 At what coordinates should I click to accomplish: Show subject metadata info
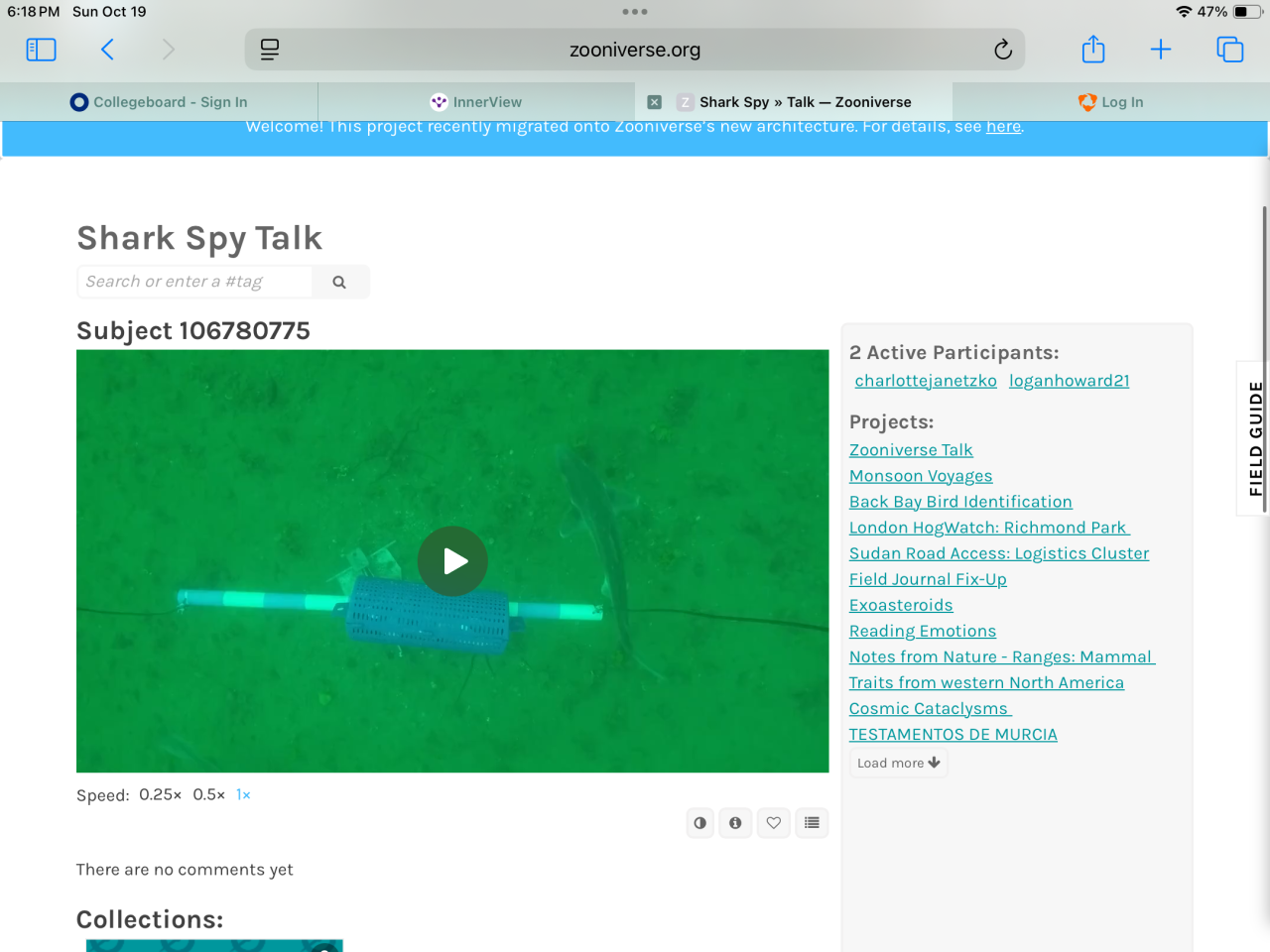click(x=735, y=823)
